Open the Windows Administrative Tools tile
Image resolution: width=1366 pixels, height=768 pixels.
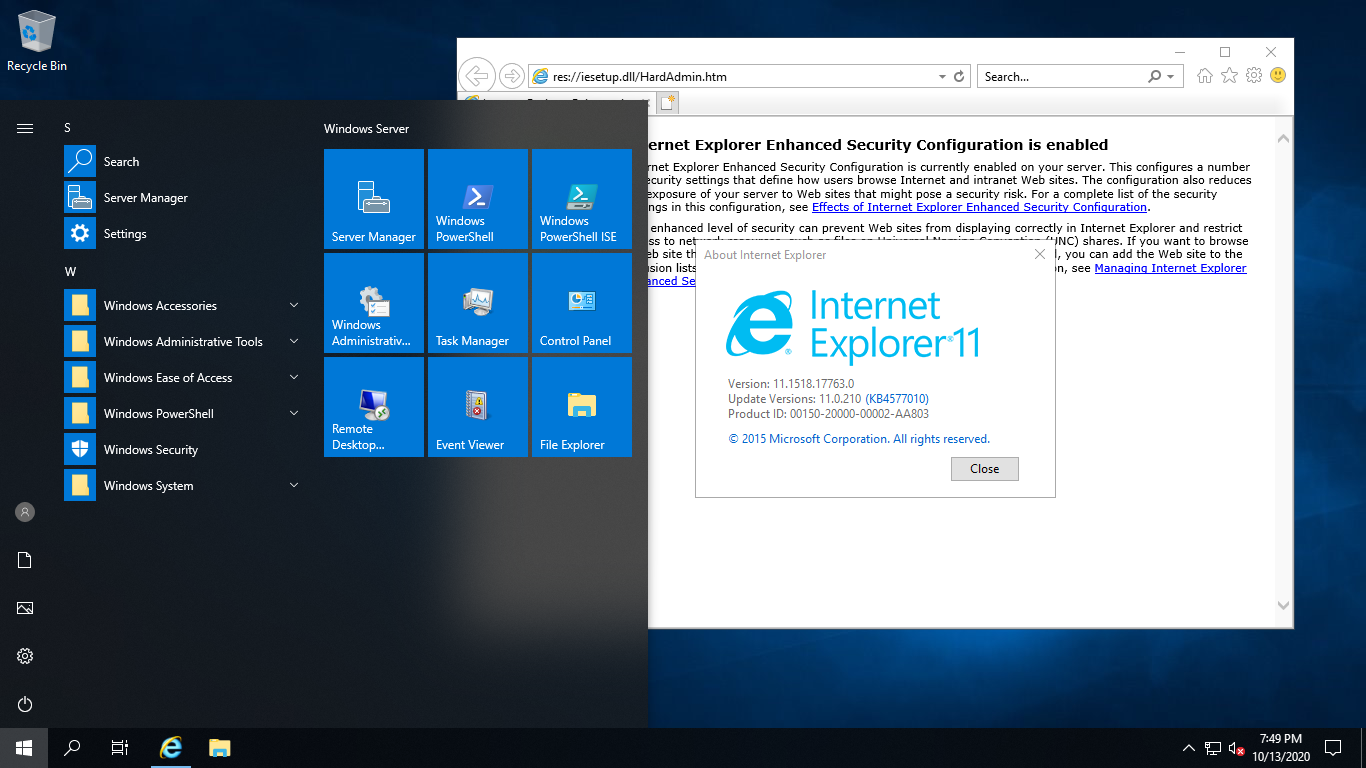pos(374,303)
